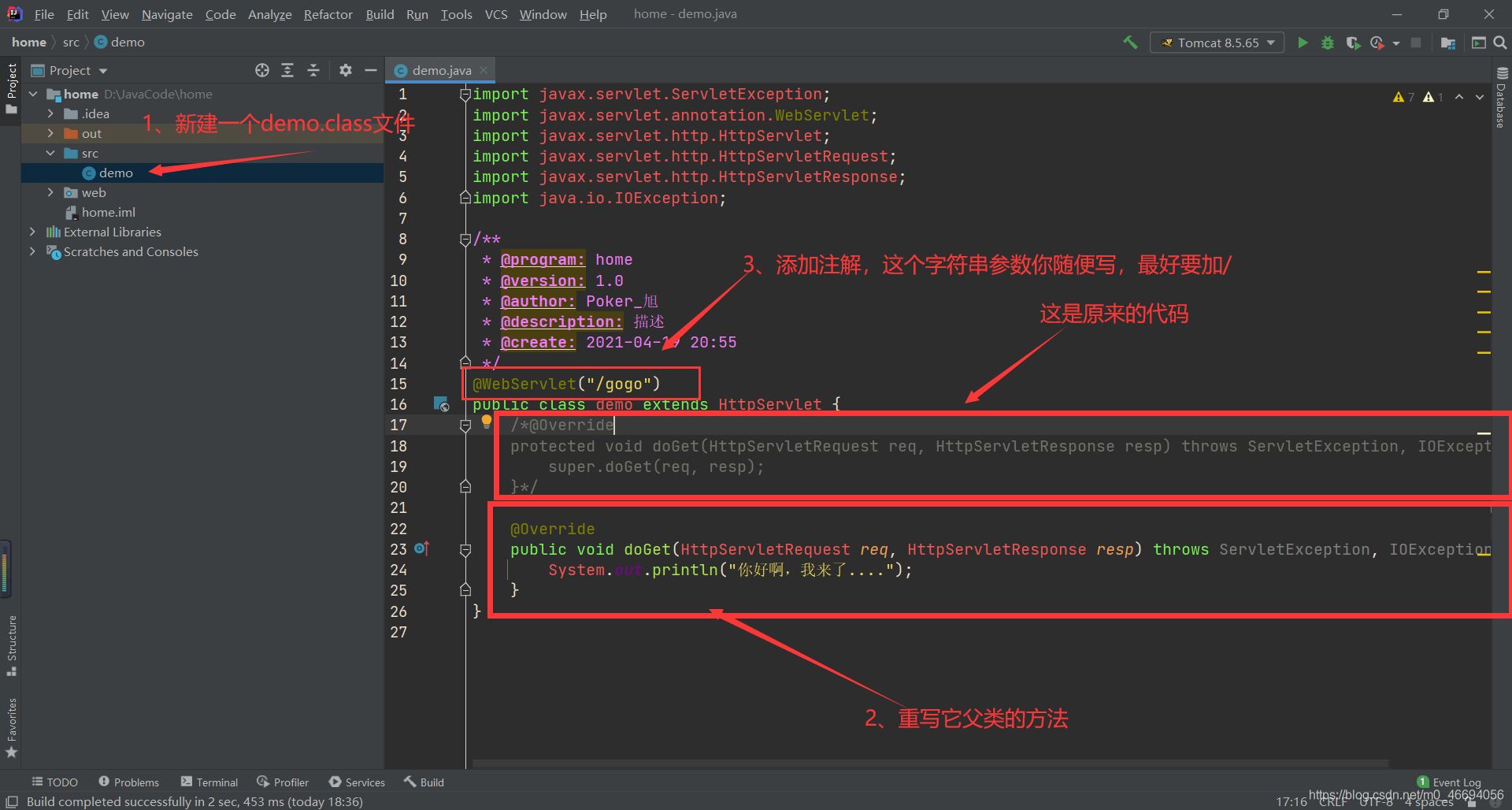Run Tomcat with the green play icon

click(1303, 43)
